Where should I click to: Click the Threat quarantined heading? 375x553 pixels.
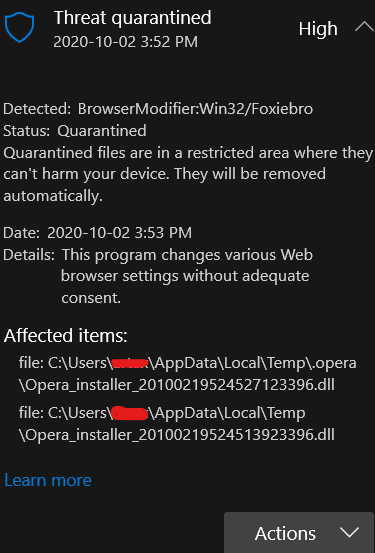(132, 18)
